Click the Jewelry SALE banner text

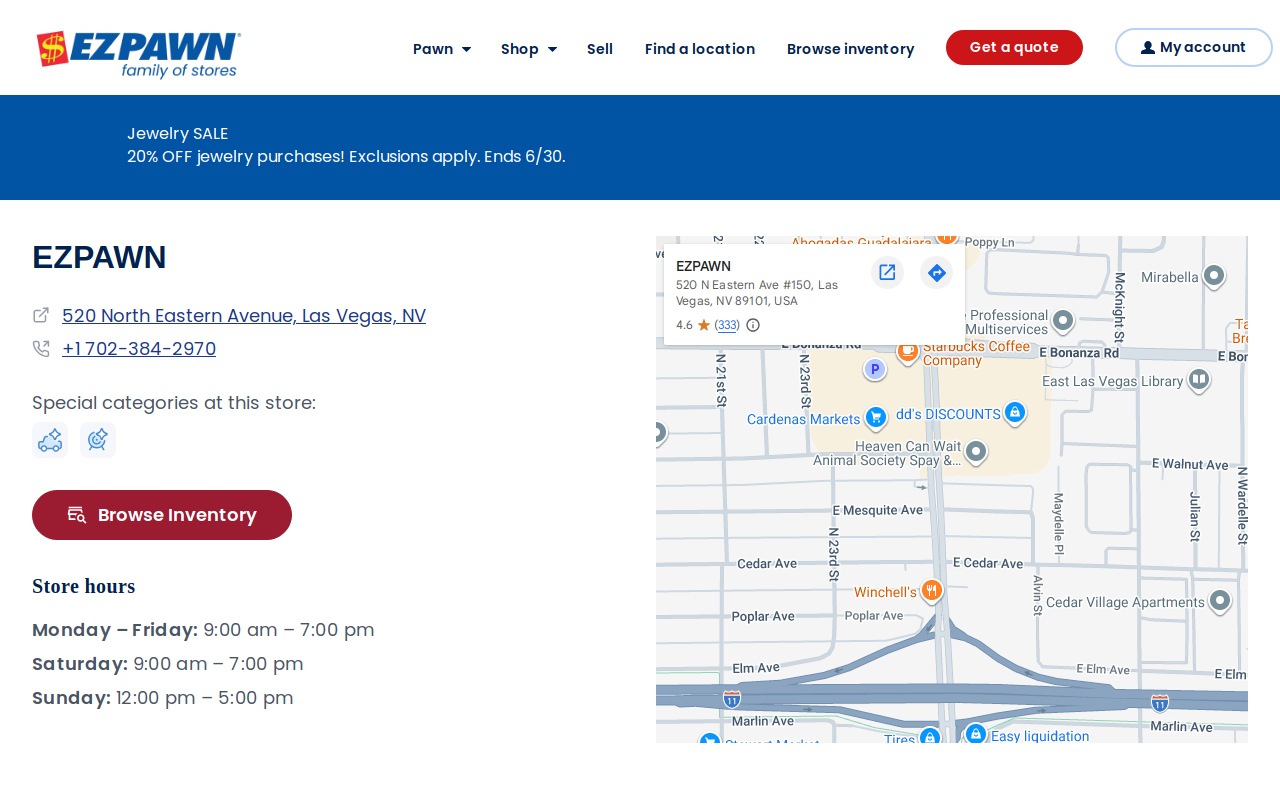click(x=178, y=134)
